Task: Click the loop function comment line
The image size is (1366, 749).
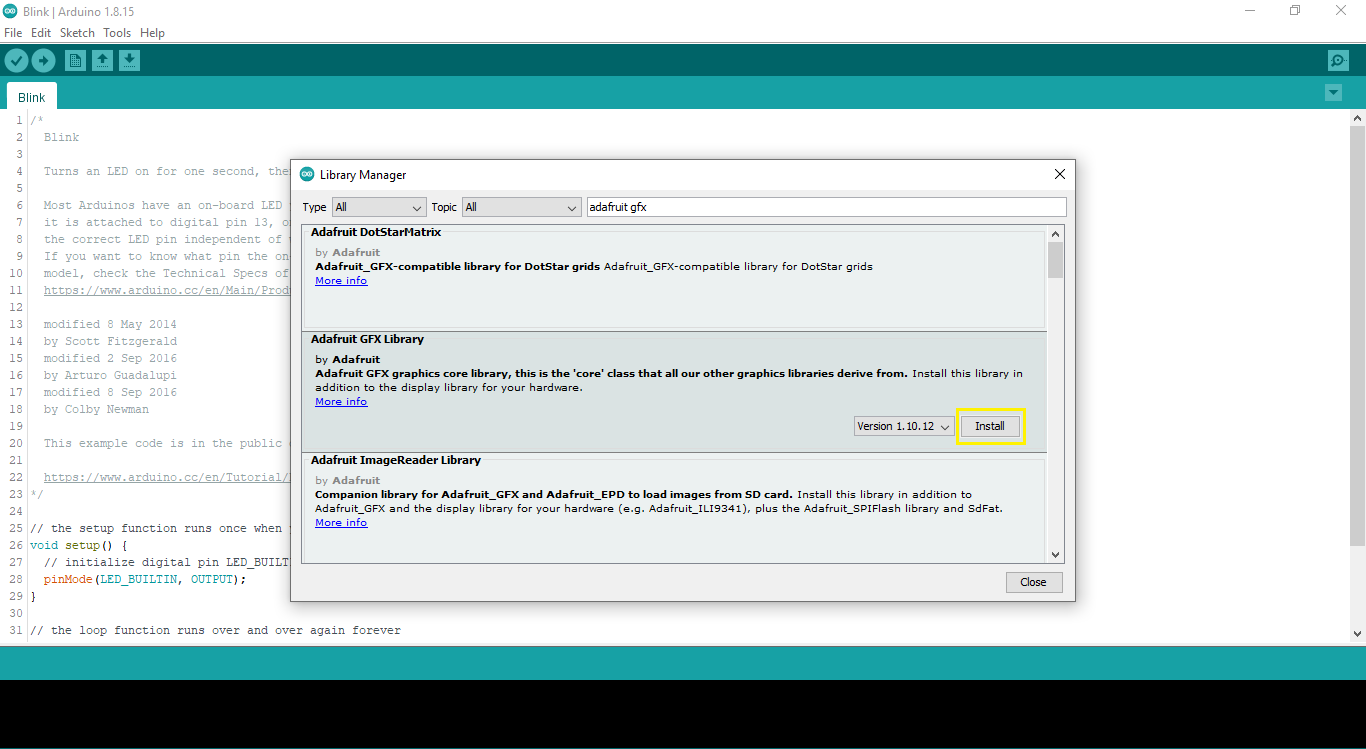Action: tap(215, 630)
